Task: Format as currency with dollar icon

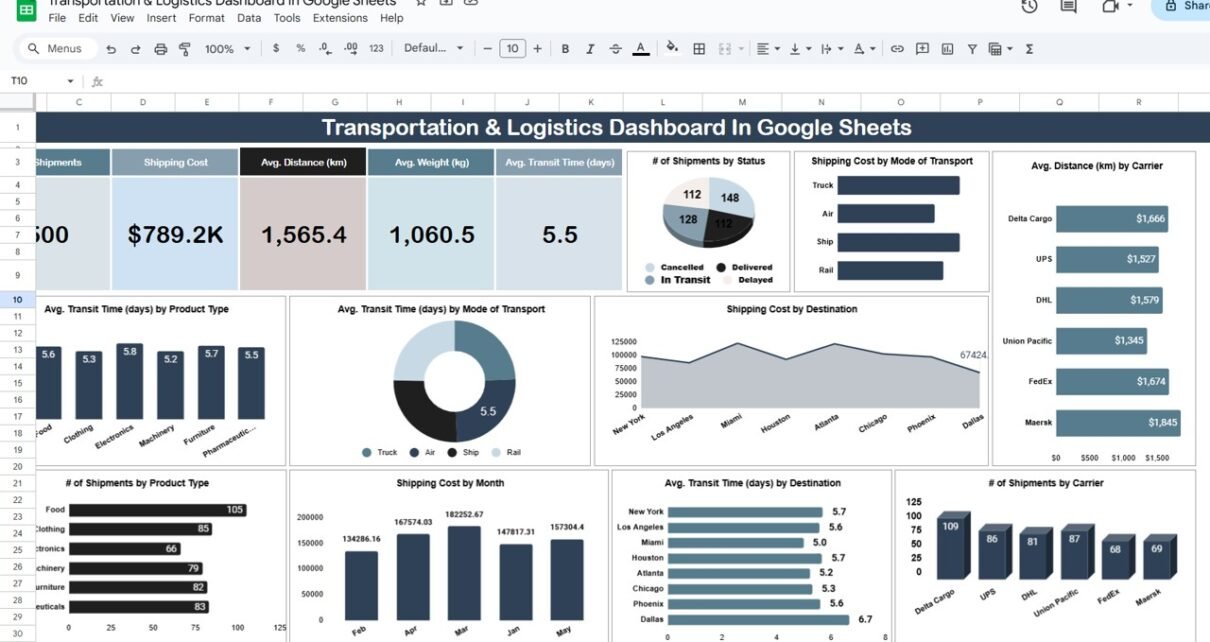Action: click(x=275, y=48)
